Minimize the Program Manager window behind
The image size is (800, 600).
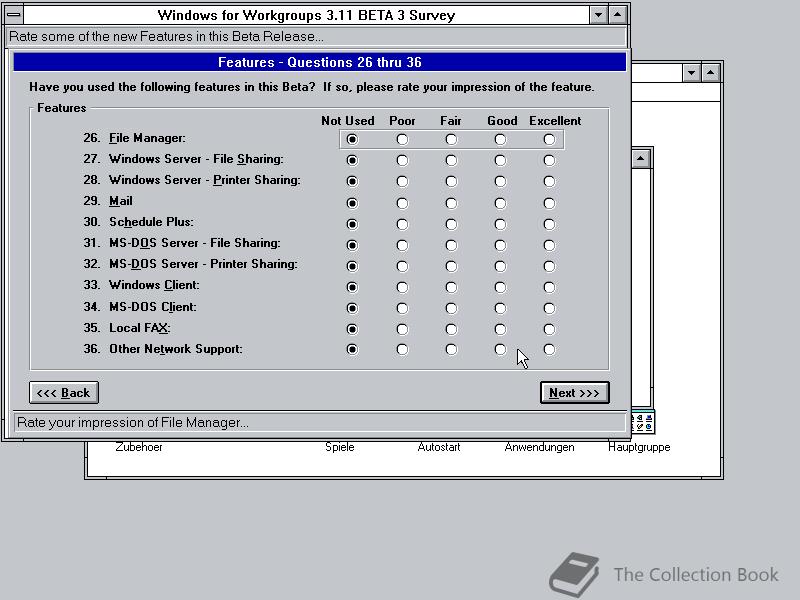691,73
